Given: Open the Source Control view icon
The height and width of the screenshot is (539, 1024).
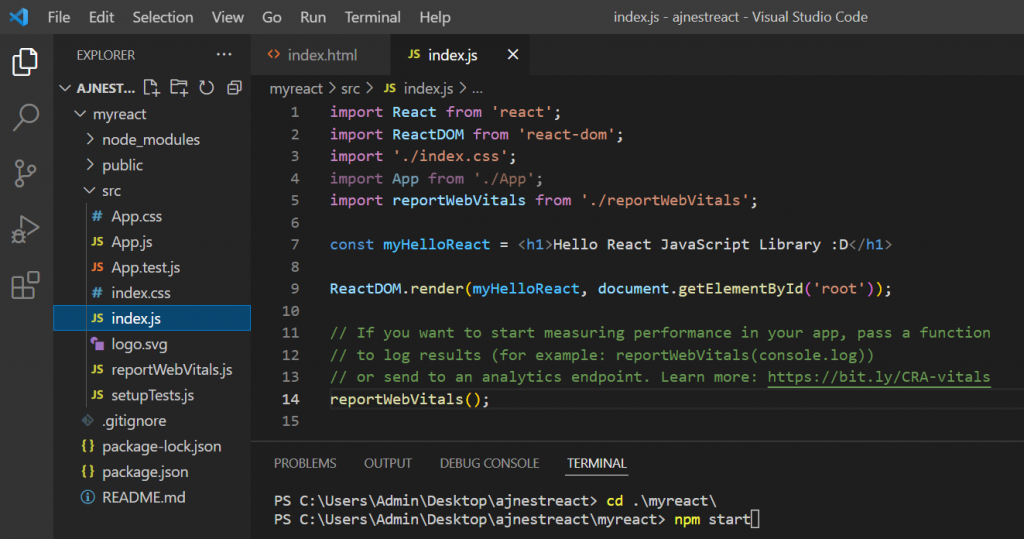Looking at the screenshot, I should 25,173.
